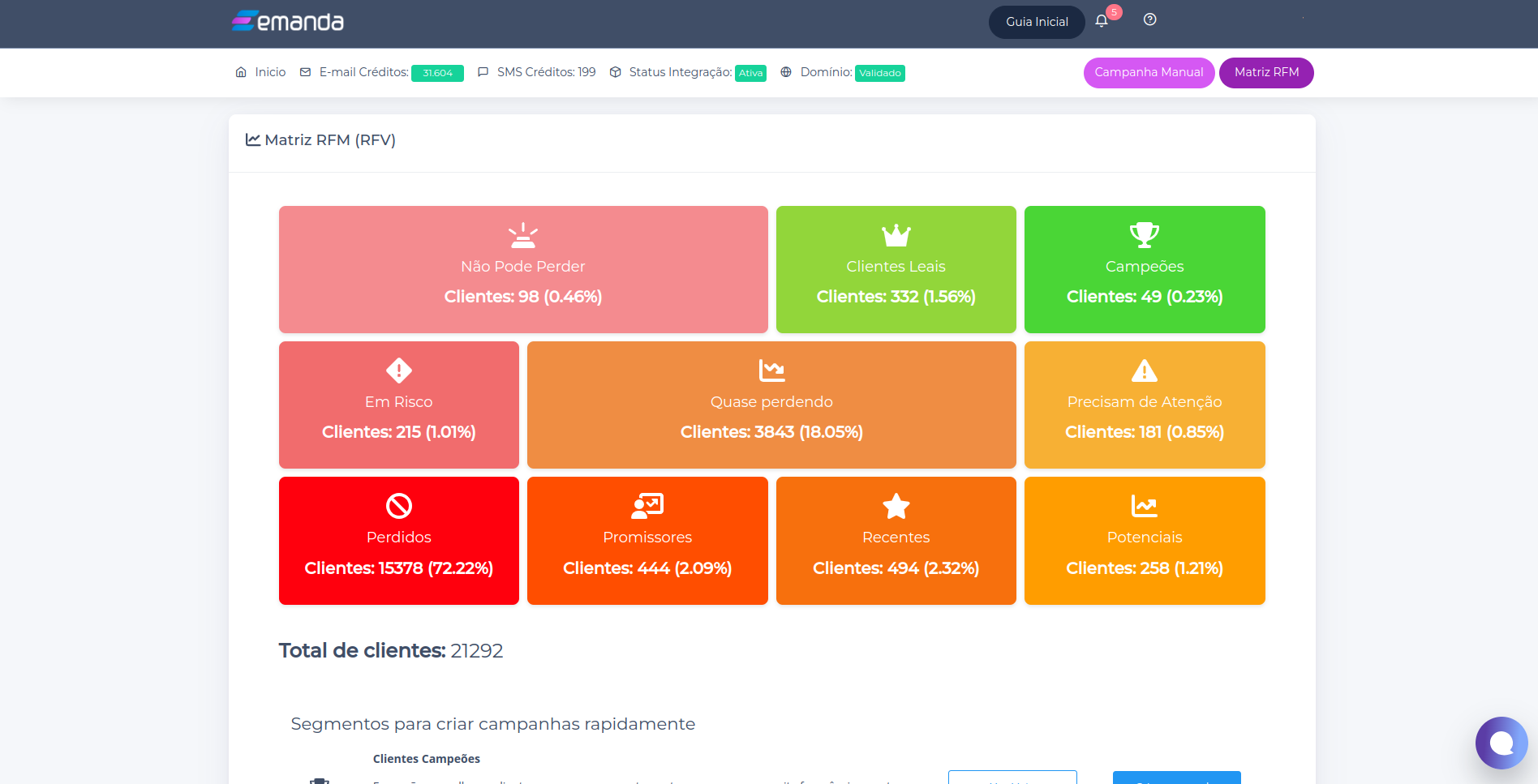Select the Recentes segment name
This screenshot has width=1538, height=784.
896,538
